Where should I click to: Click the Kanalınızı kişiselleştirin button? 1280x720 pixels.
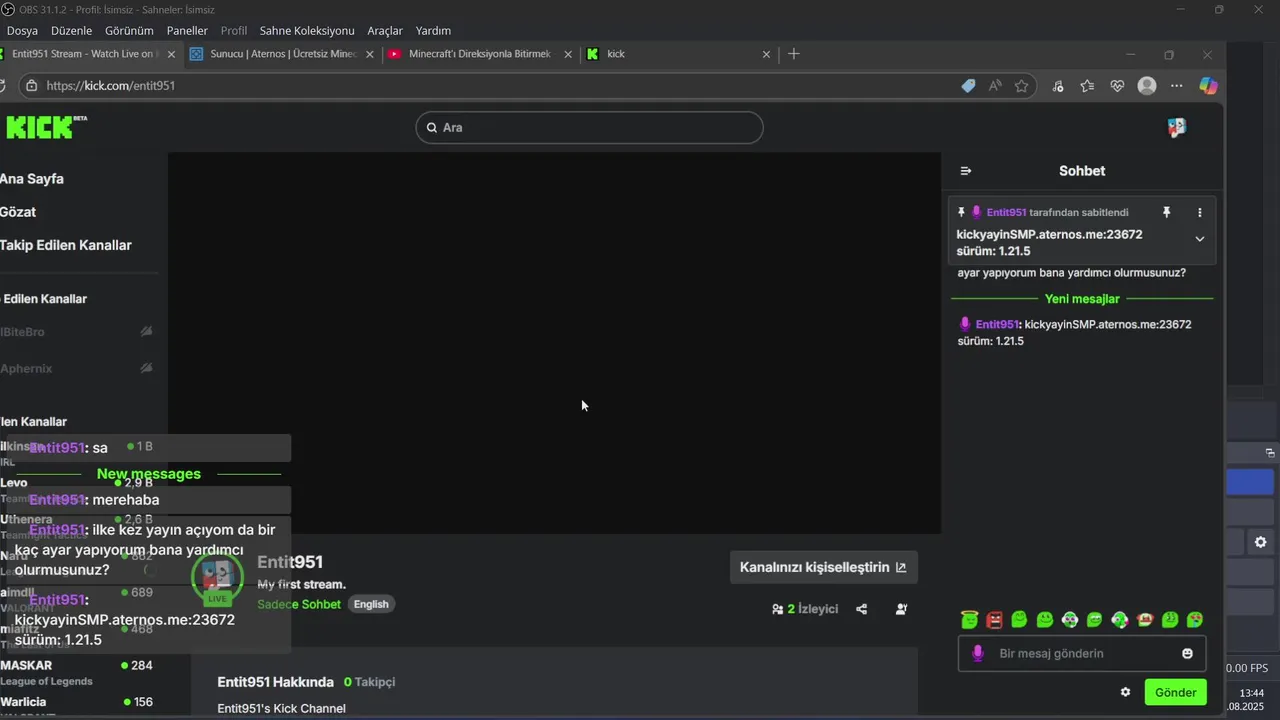pyautogui.click(x=823, y=567)
